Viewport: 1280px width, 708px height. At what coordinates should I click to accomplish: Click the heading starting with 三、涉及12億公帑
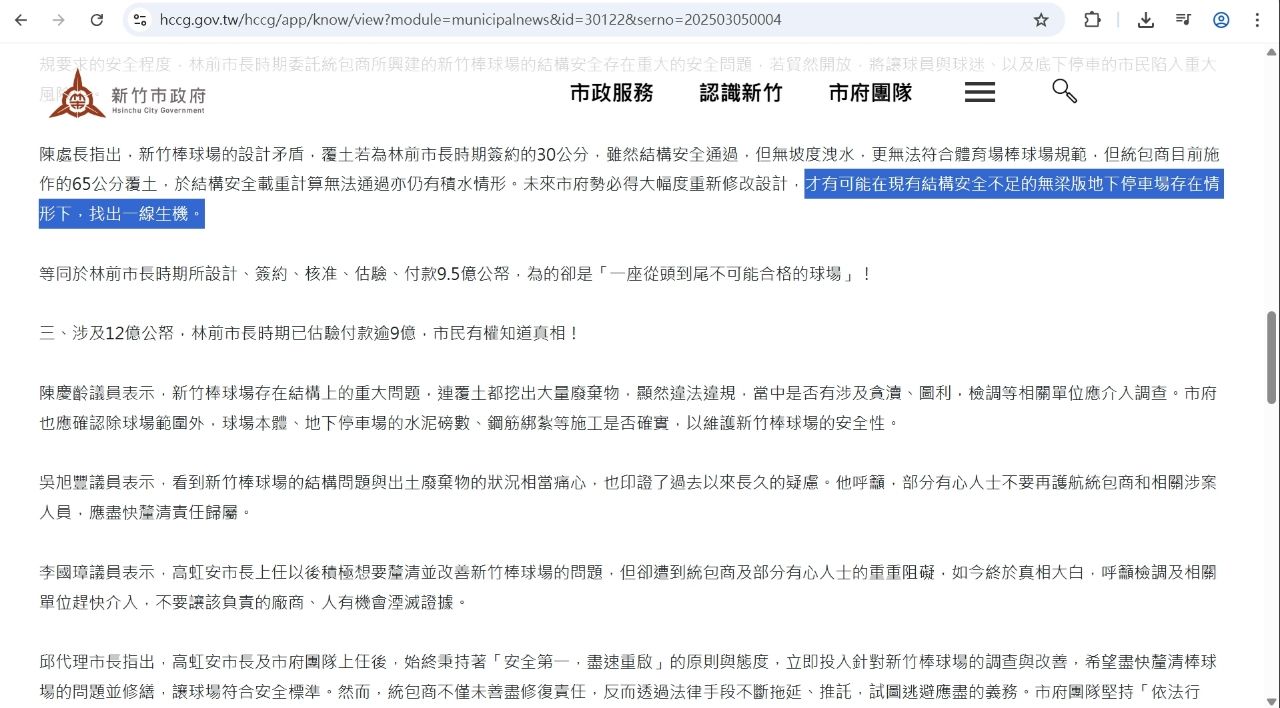[309, 333]
